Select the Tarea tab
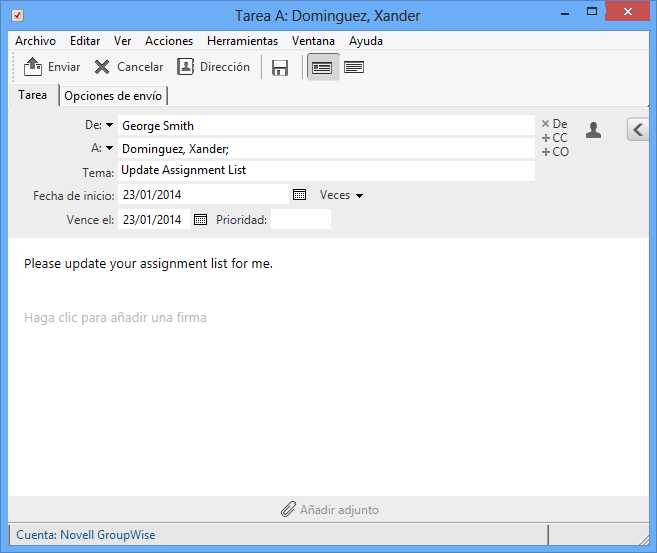This screenshot has width=657, height=553. [33, 95]
